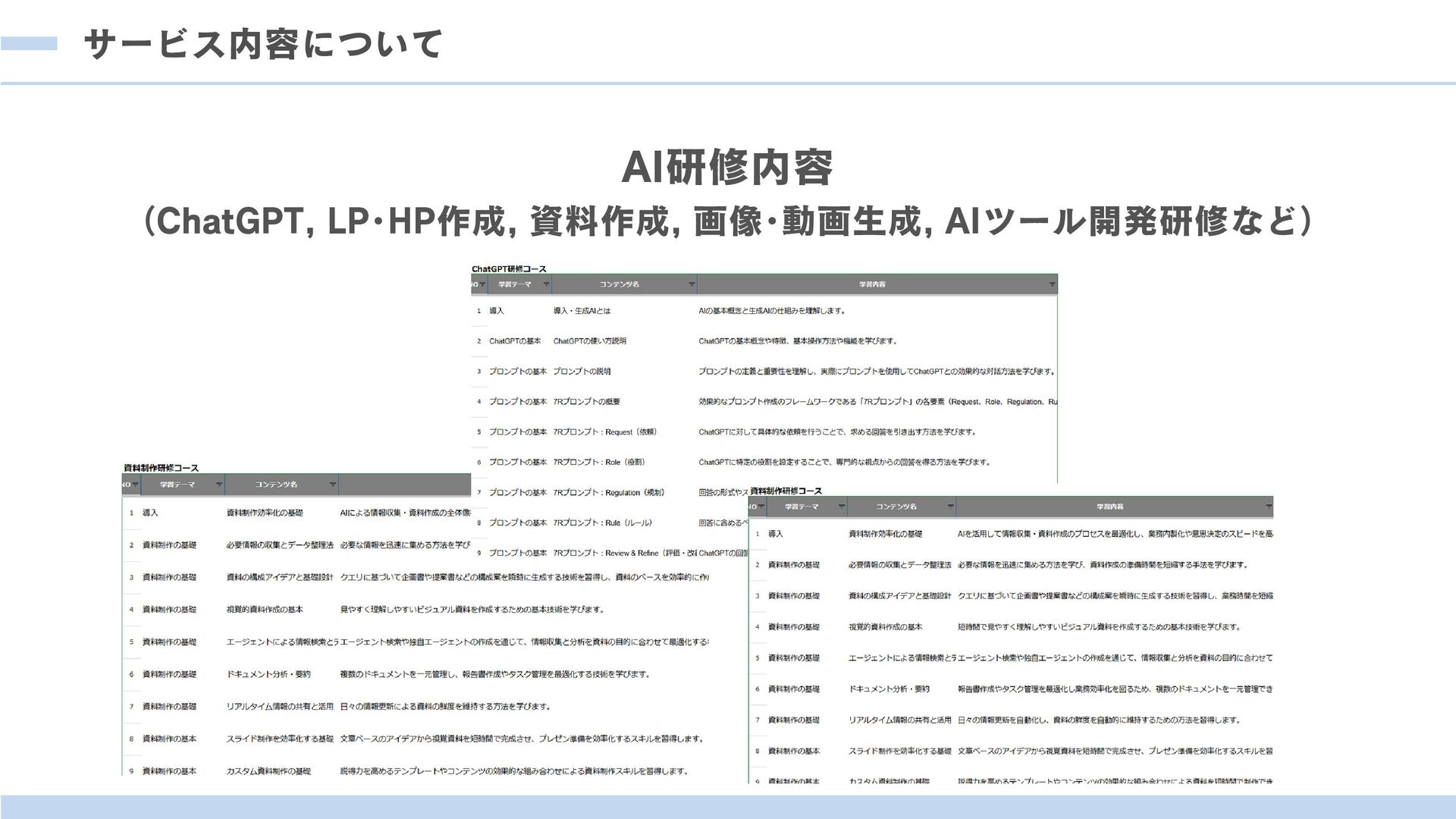
Task: Open コンテンツ名 filter arrow in right 資料制作研修コース table
Action: tap(950, 507)
